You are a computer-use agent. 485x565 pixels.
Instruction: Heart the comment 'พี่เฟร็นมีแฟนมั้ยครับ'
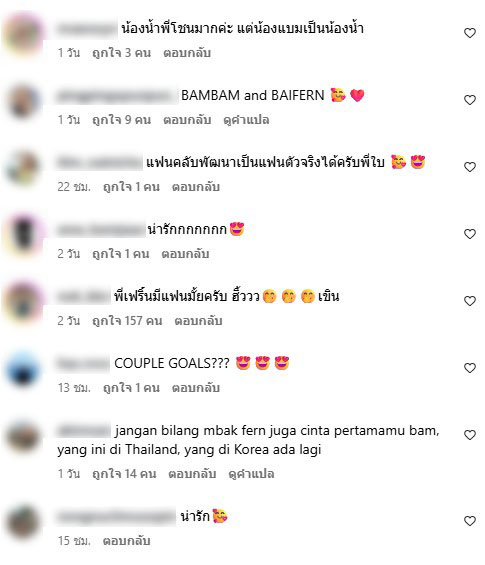click(470, 301)
